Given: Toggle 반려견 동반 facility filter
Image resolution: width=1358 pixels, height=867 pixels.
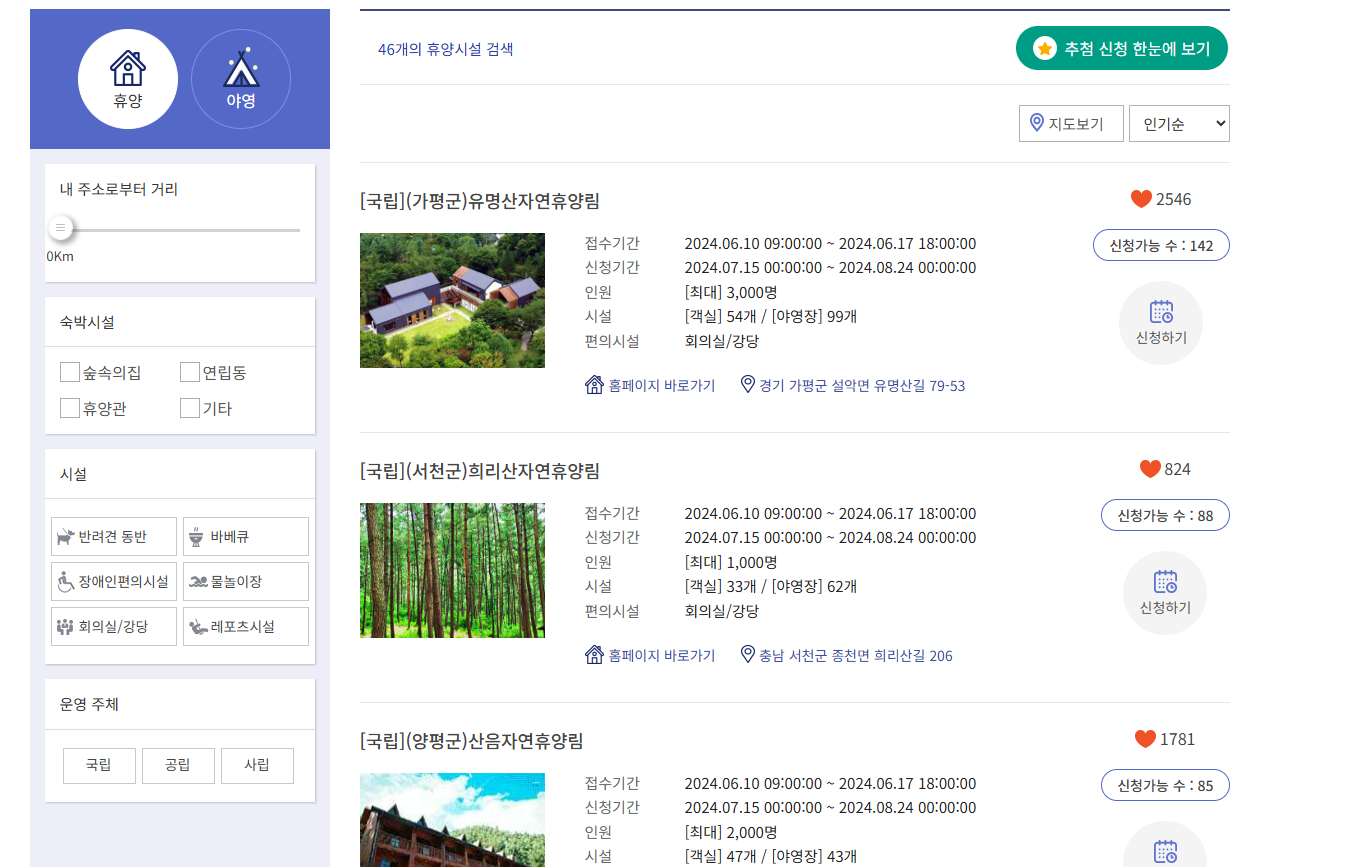Looking at the screenshot, I should tap(114, 537).
